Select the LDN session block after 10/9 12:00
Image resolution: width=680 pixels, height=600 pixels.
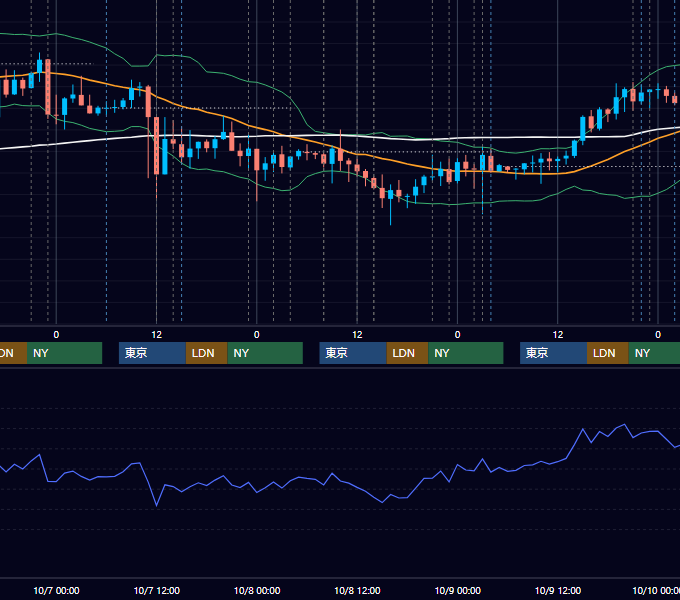coord(608,353)
